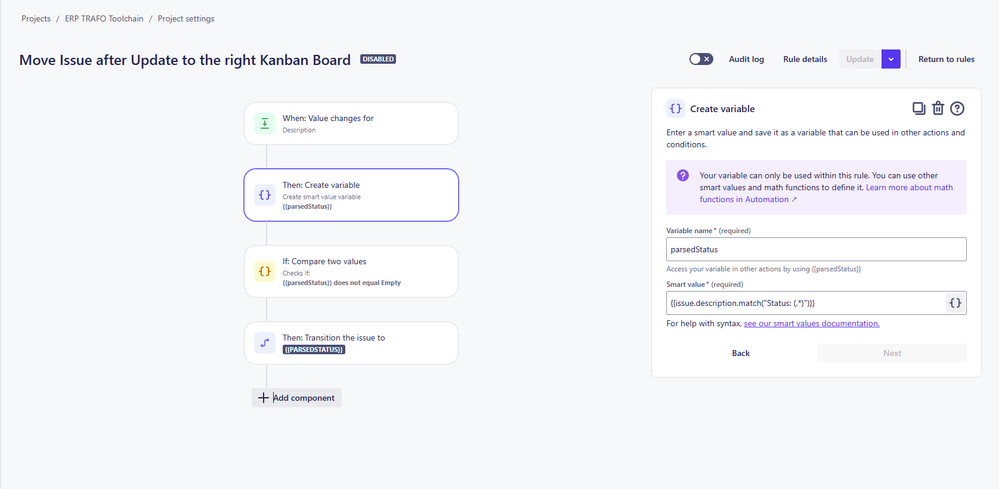Click the plus icon of Add component
Screen dimensions: 999x489
coord(263,398)
